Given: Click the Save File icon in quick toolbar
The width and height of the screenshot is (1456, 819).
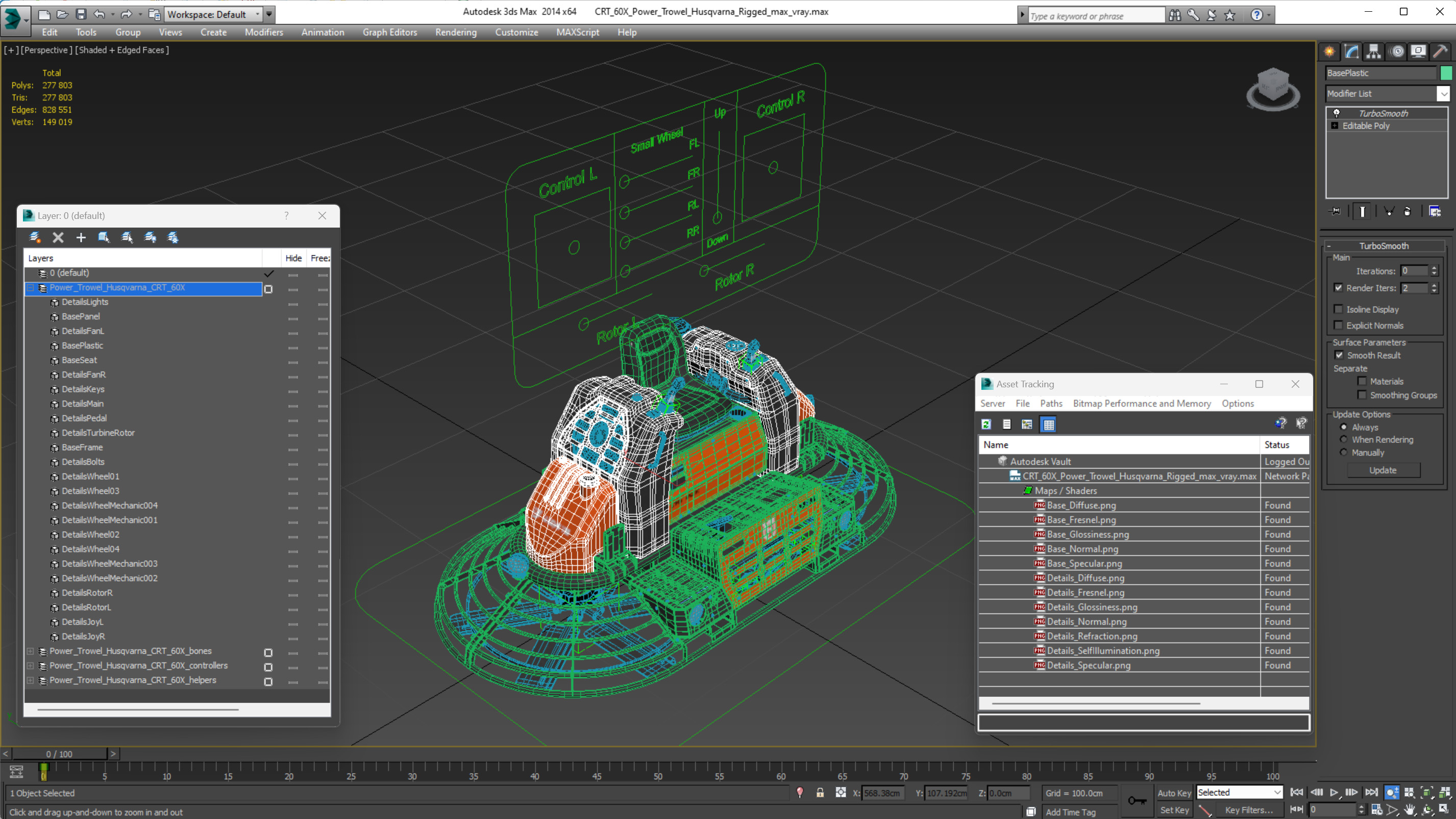Looking at the screenshot, I should (x=81, y=14).
